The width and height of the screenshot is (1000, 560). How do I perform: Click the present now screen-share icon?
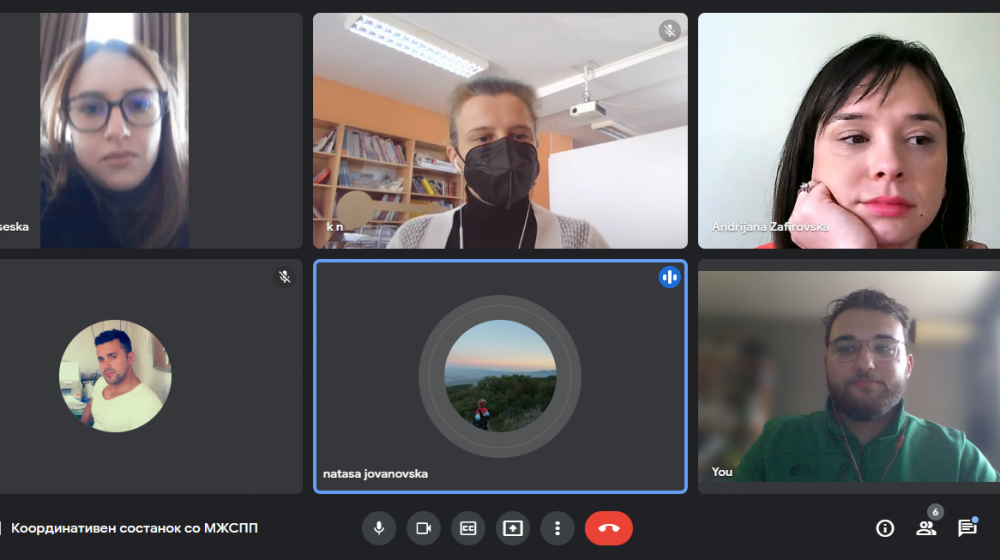pos(513,528)
